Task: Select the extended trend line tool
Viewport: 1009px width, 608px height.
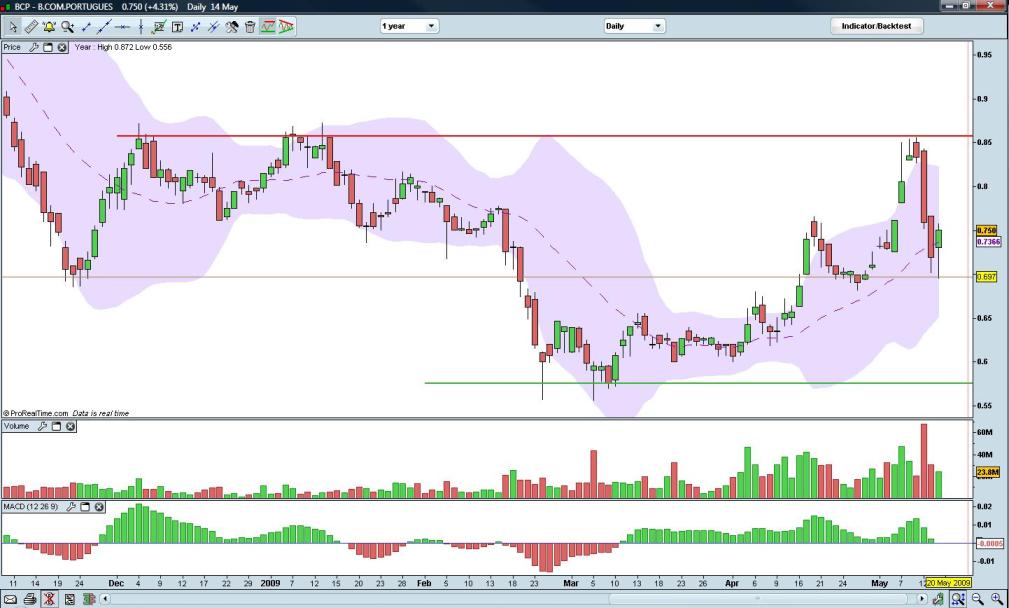Action: pyautogui.click(x=104, y=26)
